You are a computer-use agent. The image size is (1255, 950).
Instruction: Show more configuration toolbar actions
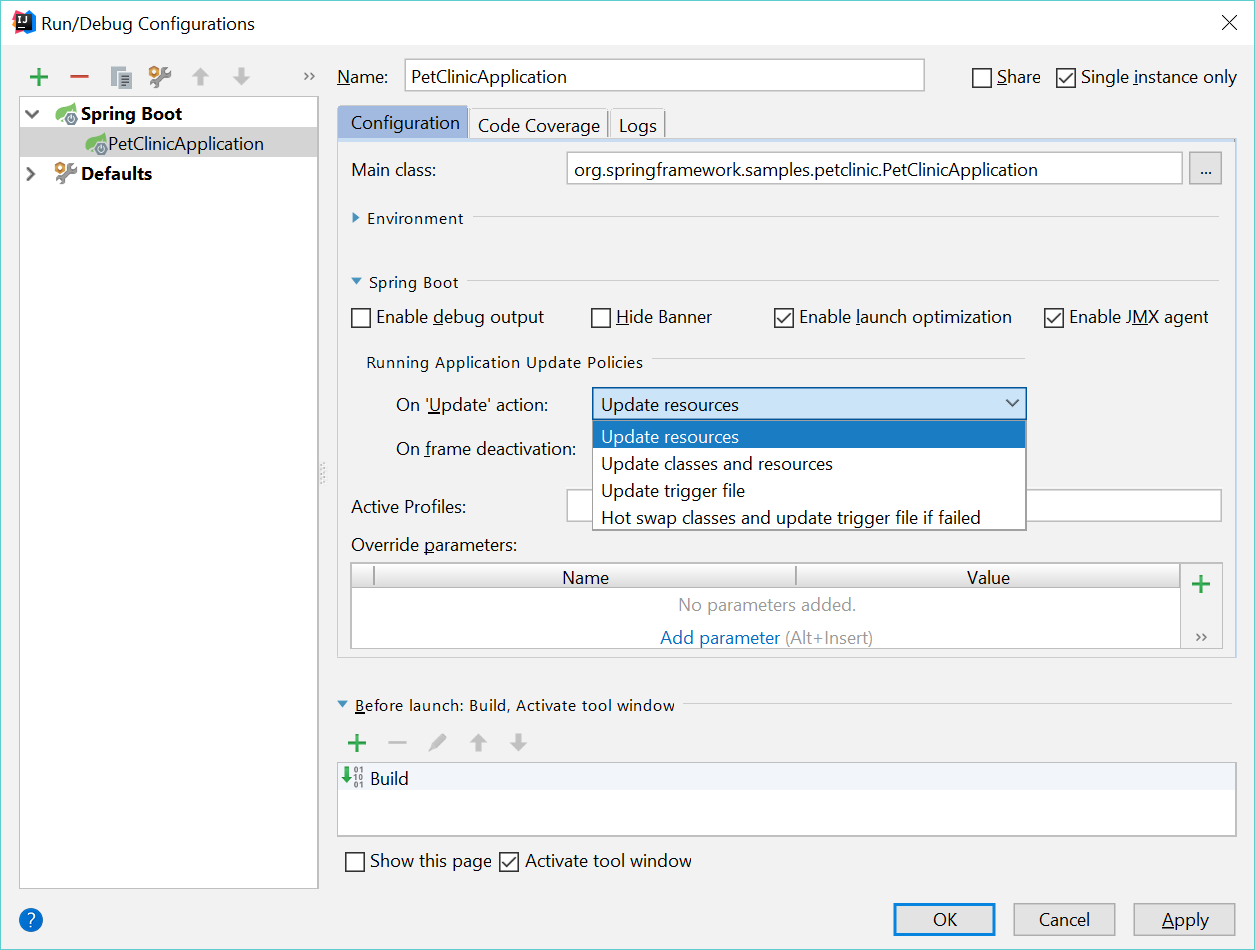coord(309,77)
